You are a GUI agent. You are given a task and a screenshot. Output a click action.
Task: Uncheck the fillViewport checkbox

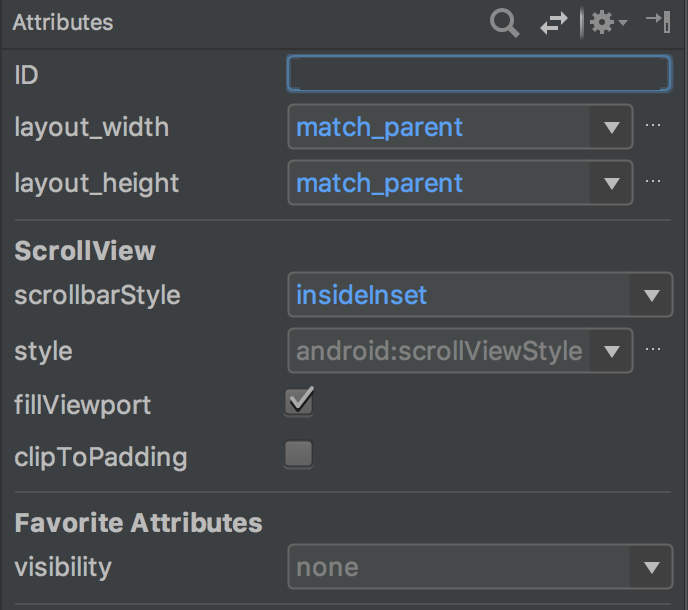click(x=299, y=401)
